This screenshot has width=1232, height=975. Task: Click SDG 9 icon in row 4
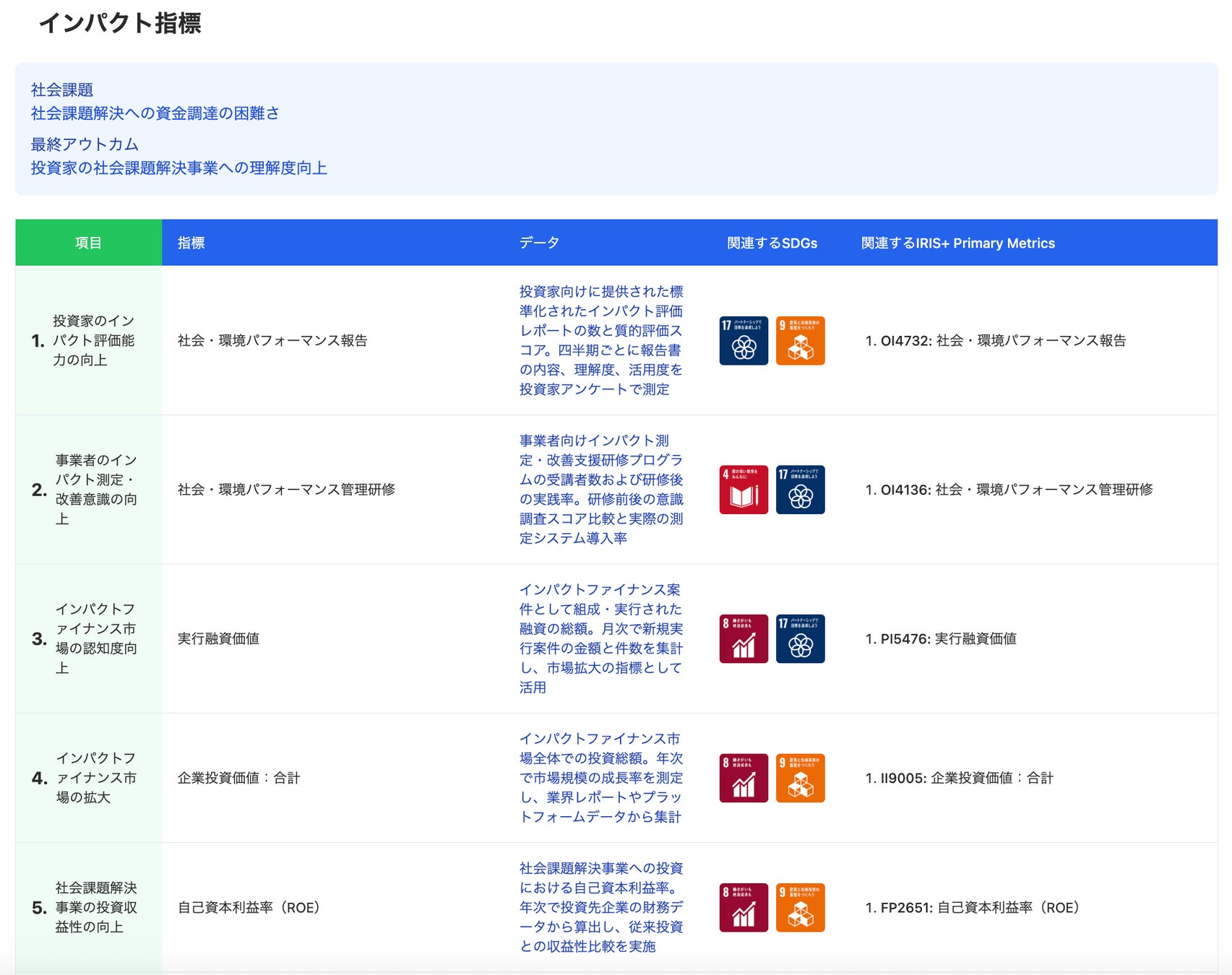(x=800, y=779)
